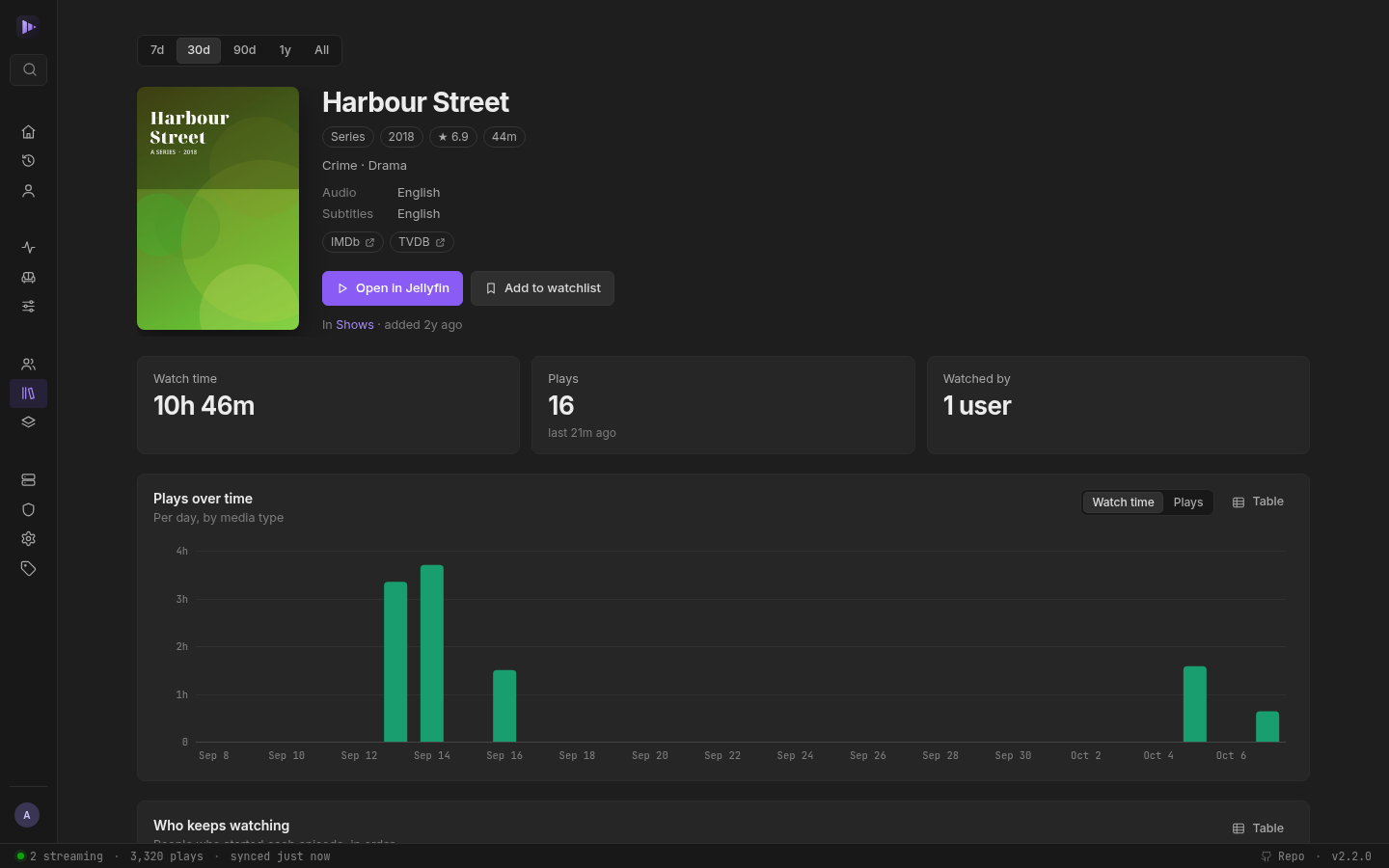This screenshot has width=1389, height=868.
Task: Select the 30d time range
Action: [x=199, y=50]
